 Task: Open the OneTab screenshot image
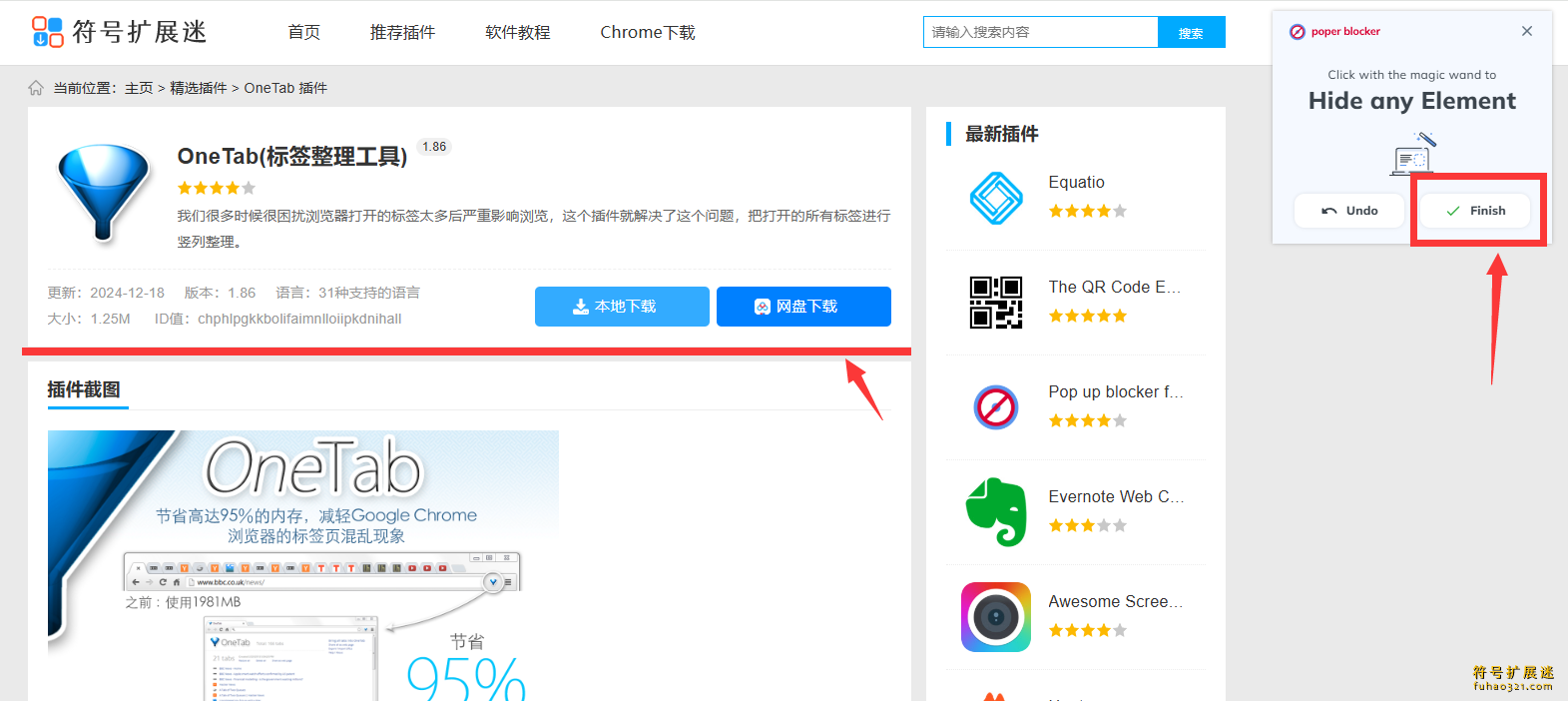pyautogui.click(x=303, y=565)
